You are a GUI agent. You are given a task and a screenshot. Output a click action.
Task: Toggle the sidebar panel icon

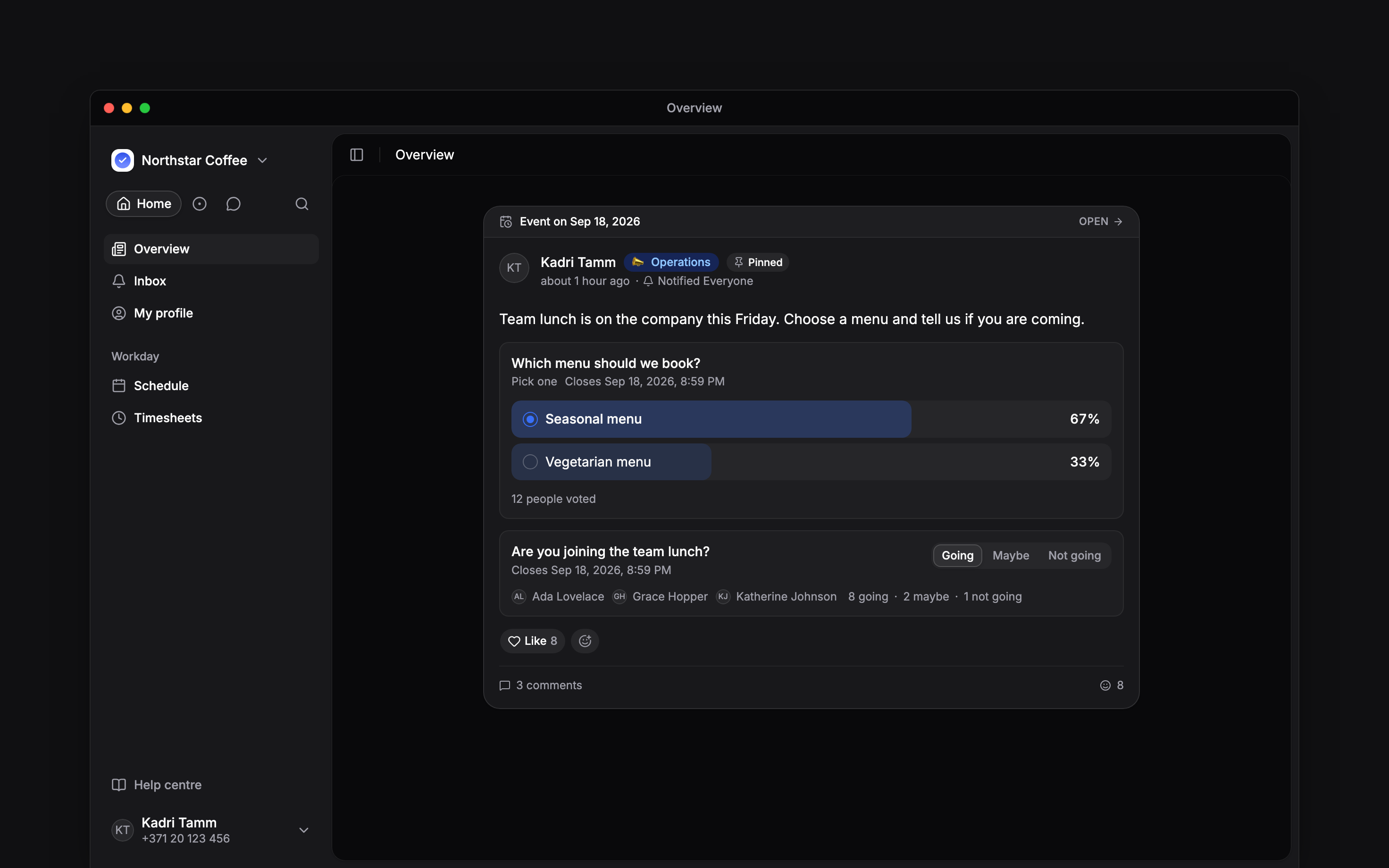coord(356,155)
